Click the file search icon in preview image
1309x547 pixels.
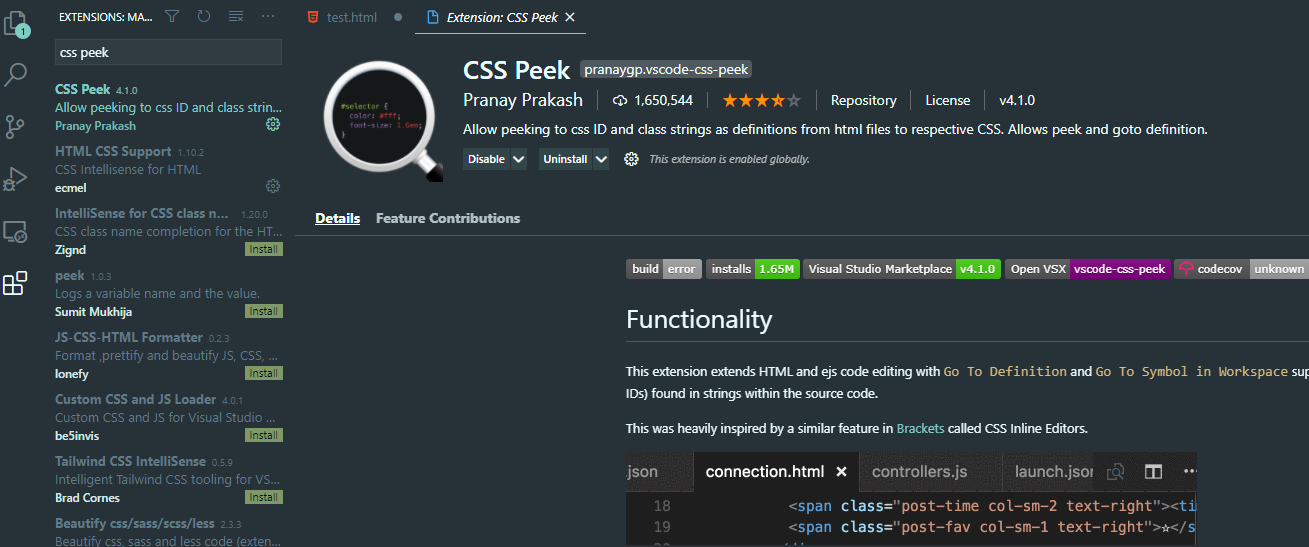1116,471
